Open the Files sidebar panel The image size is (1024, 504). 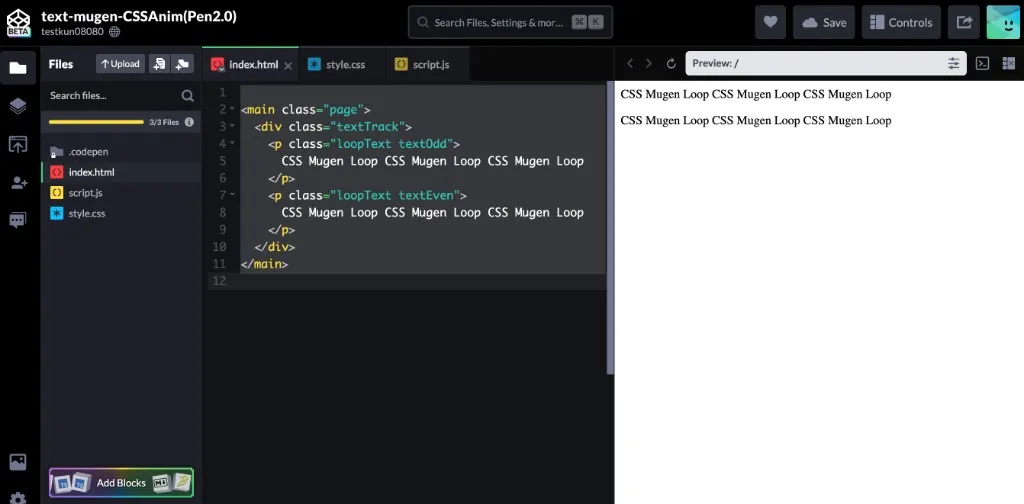pos(18,68)
